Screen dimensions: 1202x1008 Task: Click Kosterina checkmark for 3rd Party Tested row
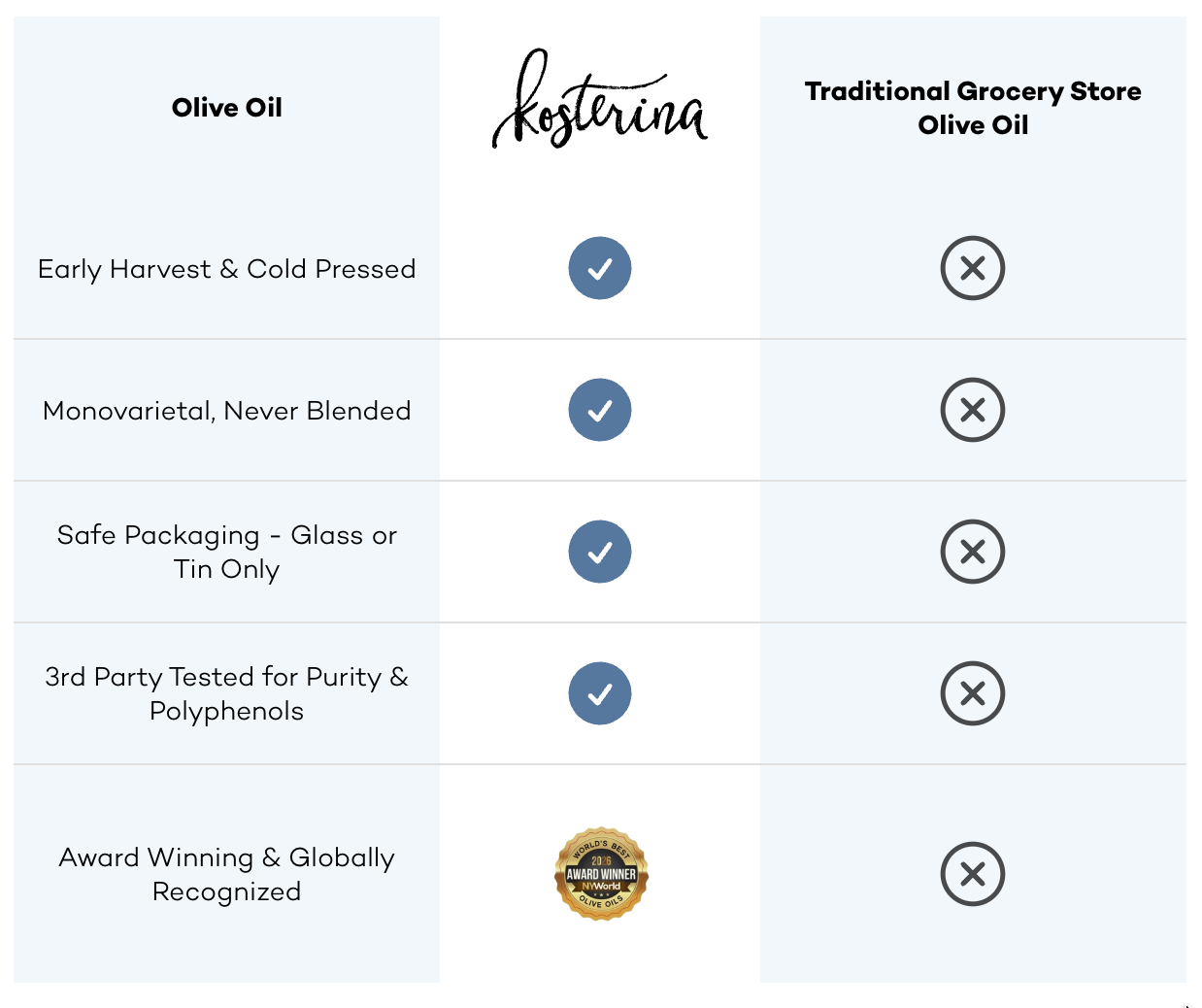point(600,693)
